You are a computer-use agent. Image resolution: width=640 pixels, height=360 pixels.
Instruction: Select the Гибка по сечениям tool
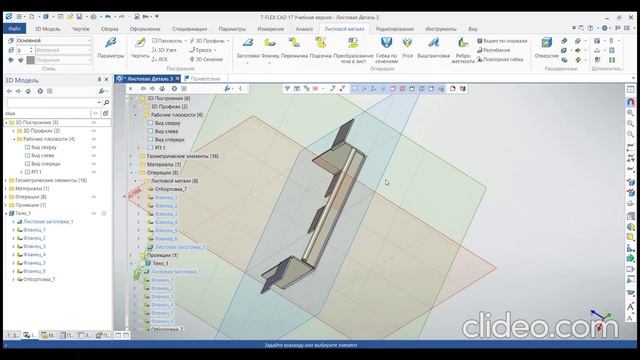(x=387, y=50)
